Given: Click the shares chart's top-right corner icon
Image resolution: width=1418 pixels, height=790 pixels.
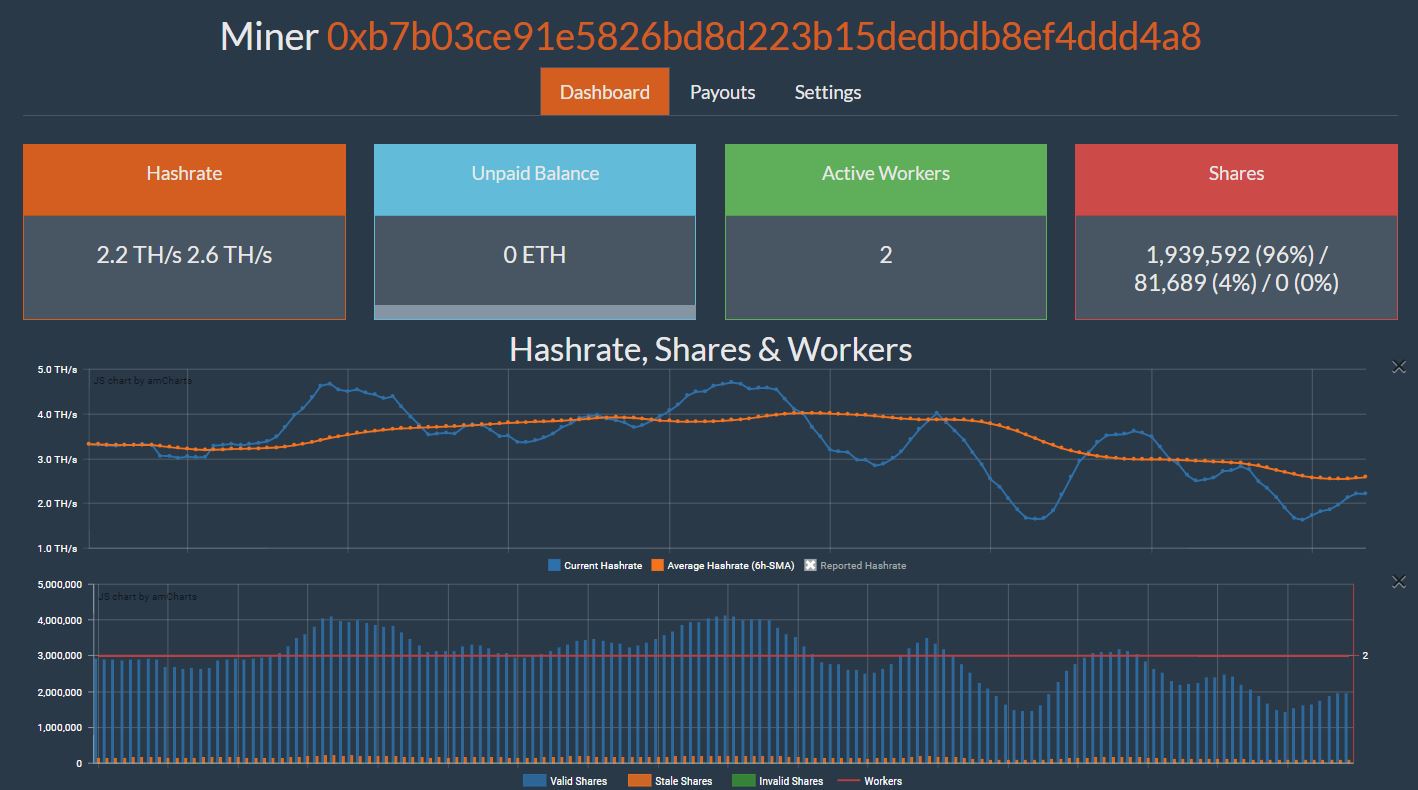Looking at the screenshot, I should coord(1399,582).
